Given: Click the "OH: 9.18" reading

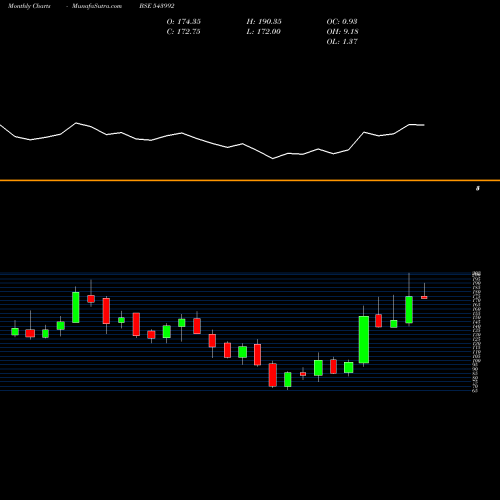Looking at the screenshot, I should point(342,32).
